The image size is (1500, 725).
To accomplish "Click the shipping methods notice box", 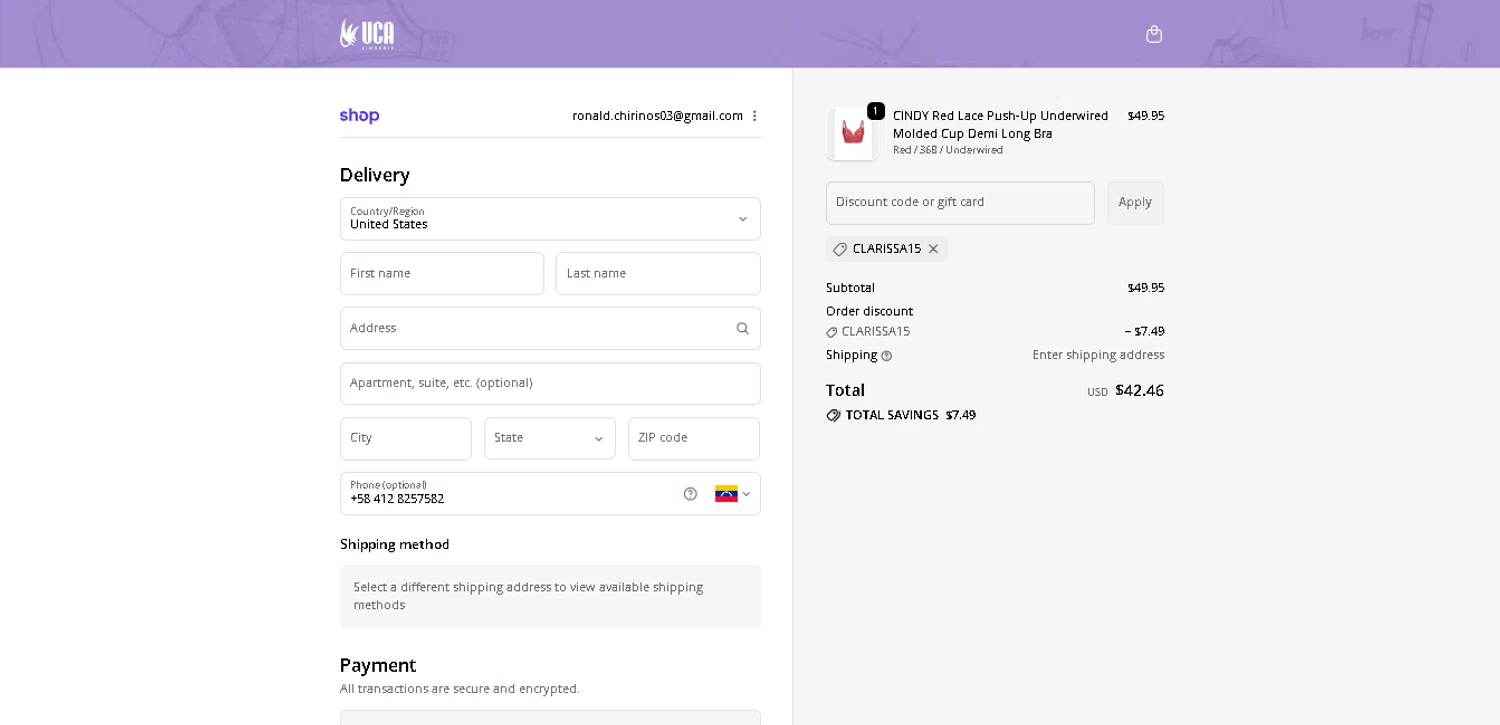I will (x=550, y=596).
